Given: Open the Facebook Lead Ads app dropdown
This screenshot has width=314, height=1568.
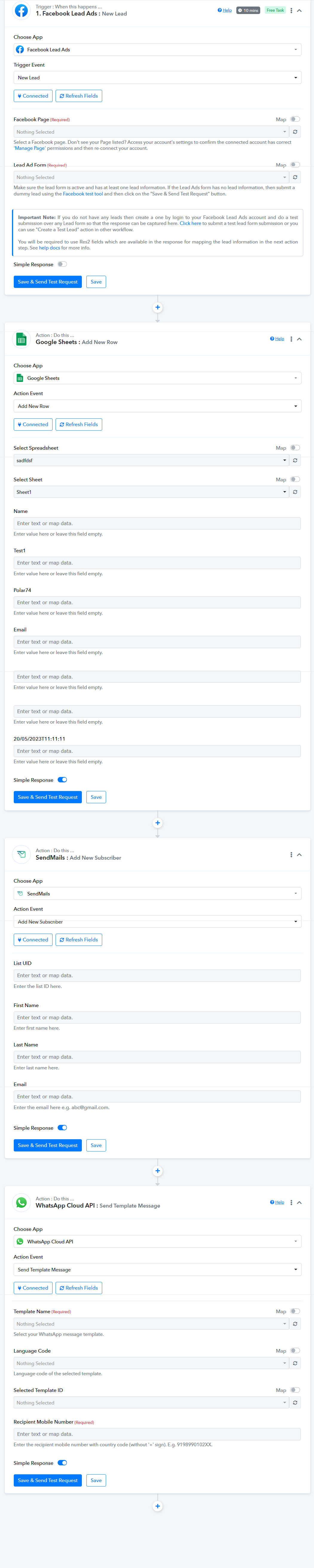Looking at the screenshot, I should point(157,49).
